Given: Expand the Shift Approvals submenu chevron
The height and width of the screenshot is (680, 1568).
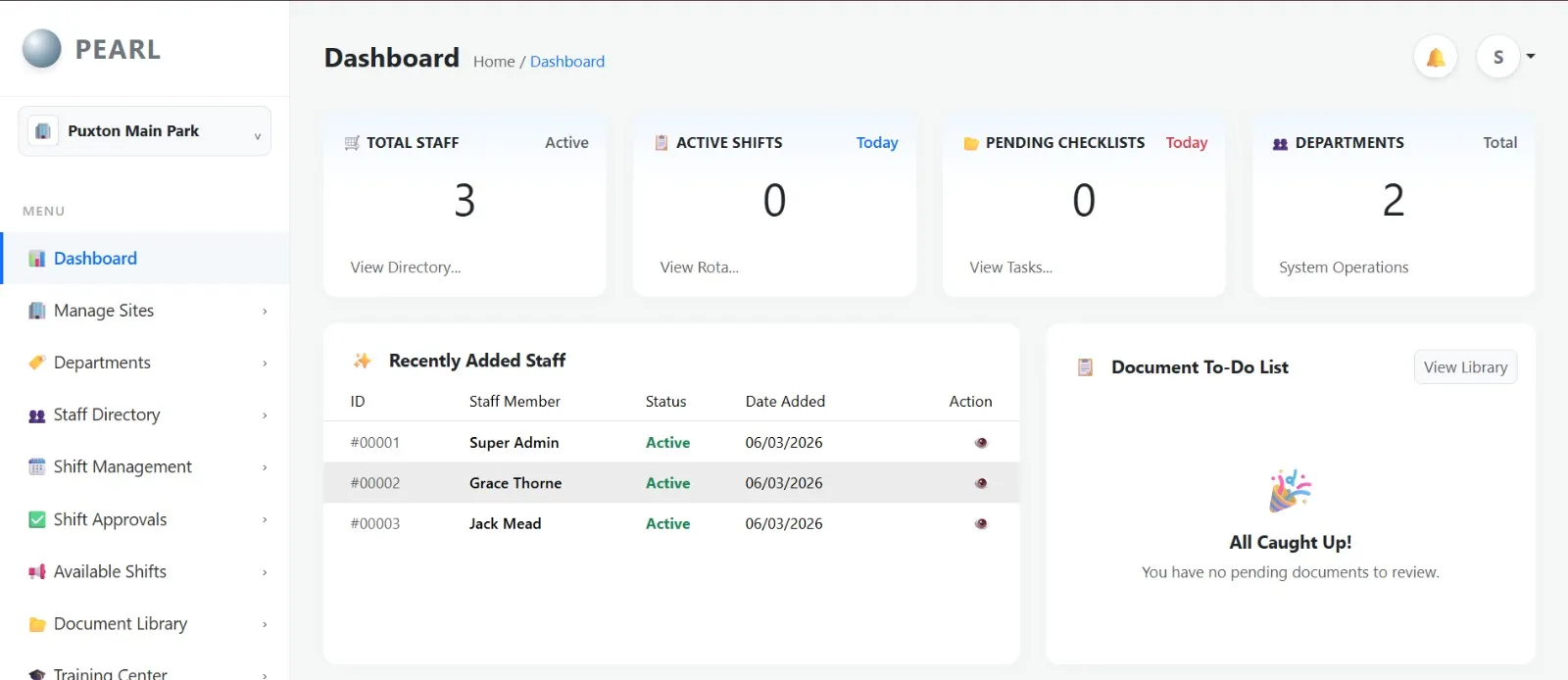Looking at the screenshot, I should pos(265,520).
